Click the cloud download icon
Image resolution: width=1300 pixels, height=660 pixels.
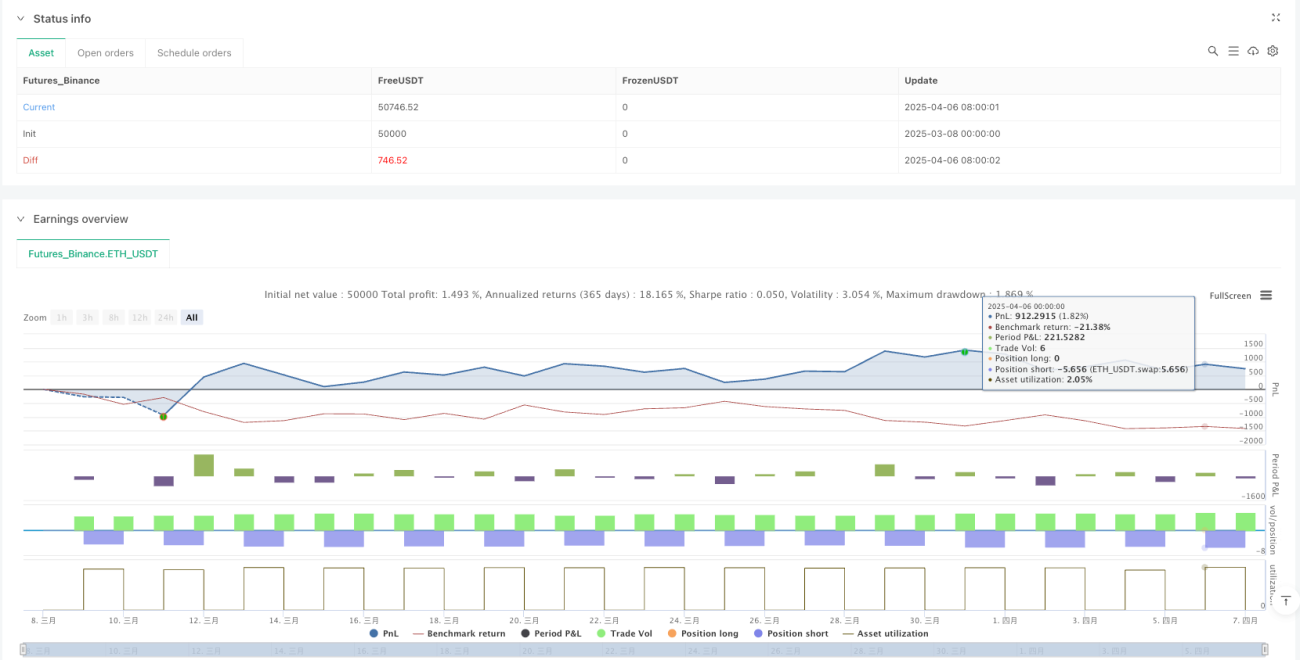tap(1253, 51)
